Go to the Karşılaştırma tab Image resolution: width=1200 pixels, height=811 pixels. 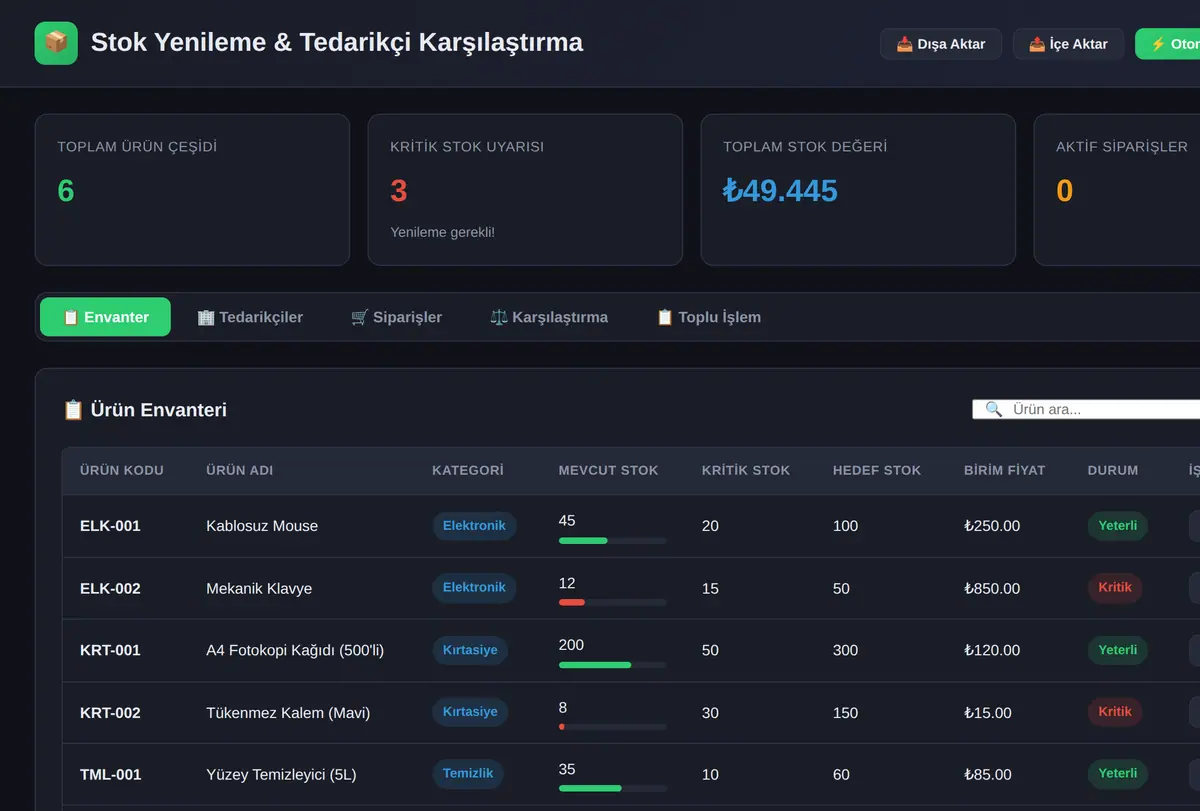click(x=549, y=317)
